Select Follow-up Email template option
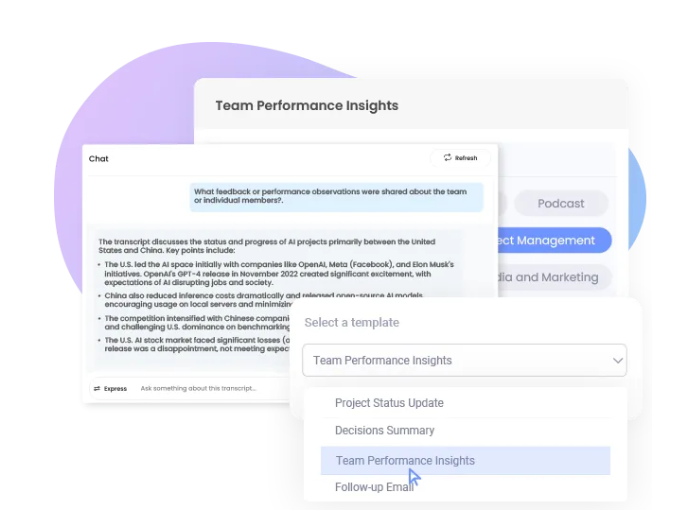Screen dimensions: 677x532 pyautogui.click(x=374, y=487)
